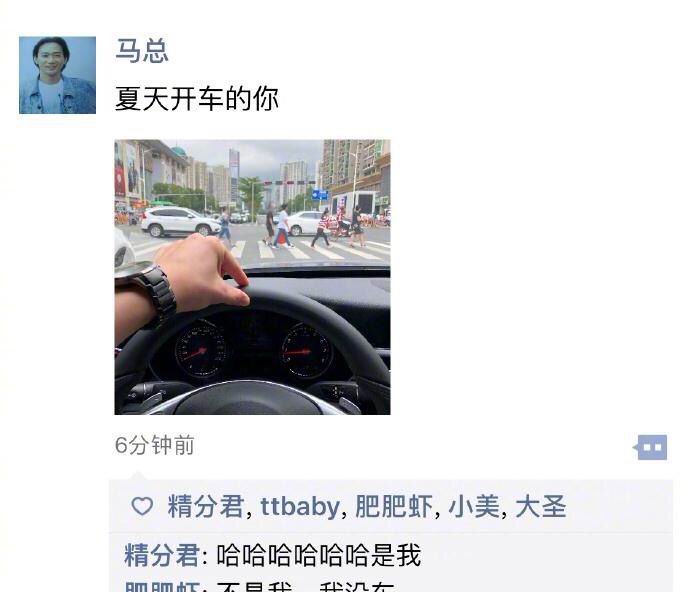Open 小美 profile from likes list
The height and width of the screenshot is (592, 690).
click(474, 507)
